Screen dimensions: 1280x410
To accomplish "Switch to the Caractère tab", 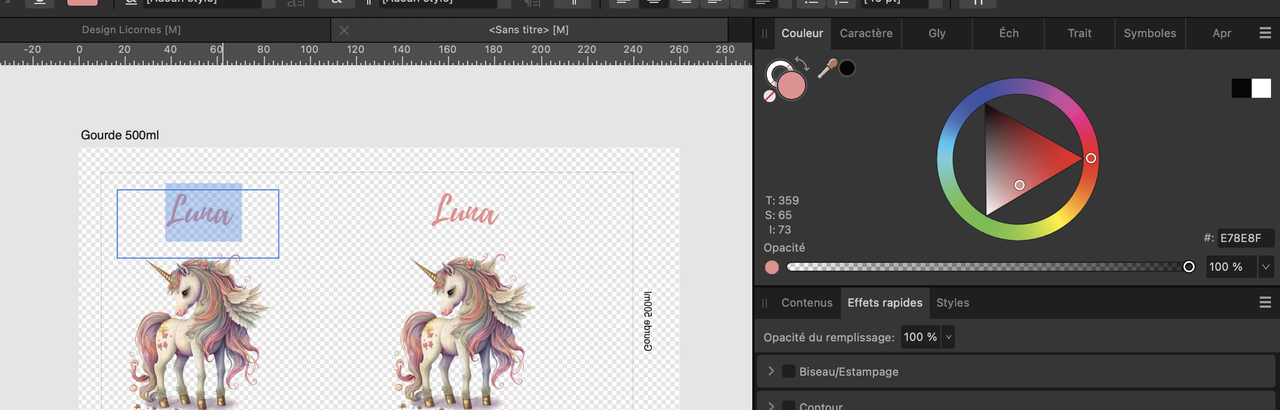I will [x=866, y=33].
